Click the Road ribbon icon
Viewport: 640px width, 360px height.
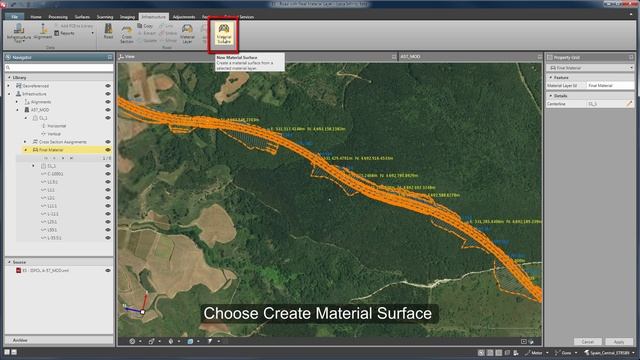108,32
